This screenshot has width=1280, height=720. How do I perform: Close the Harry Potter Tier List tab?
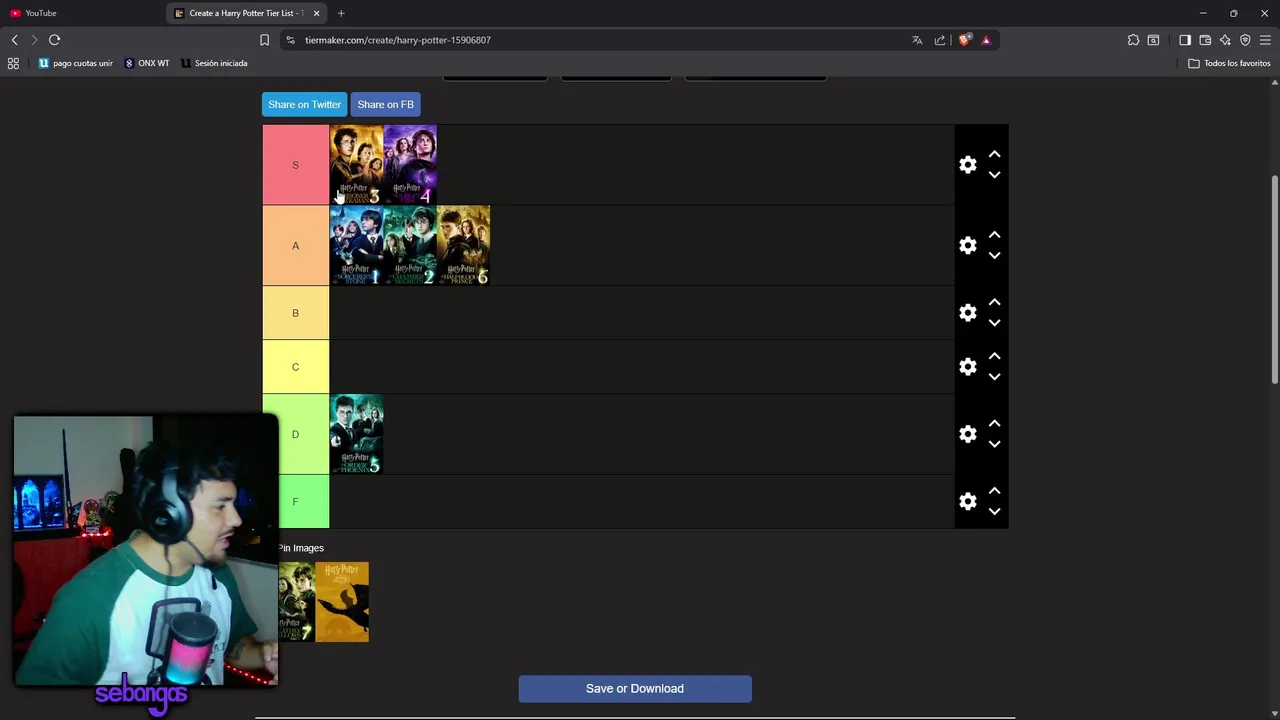[x=317, y=13]
